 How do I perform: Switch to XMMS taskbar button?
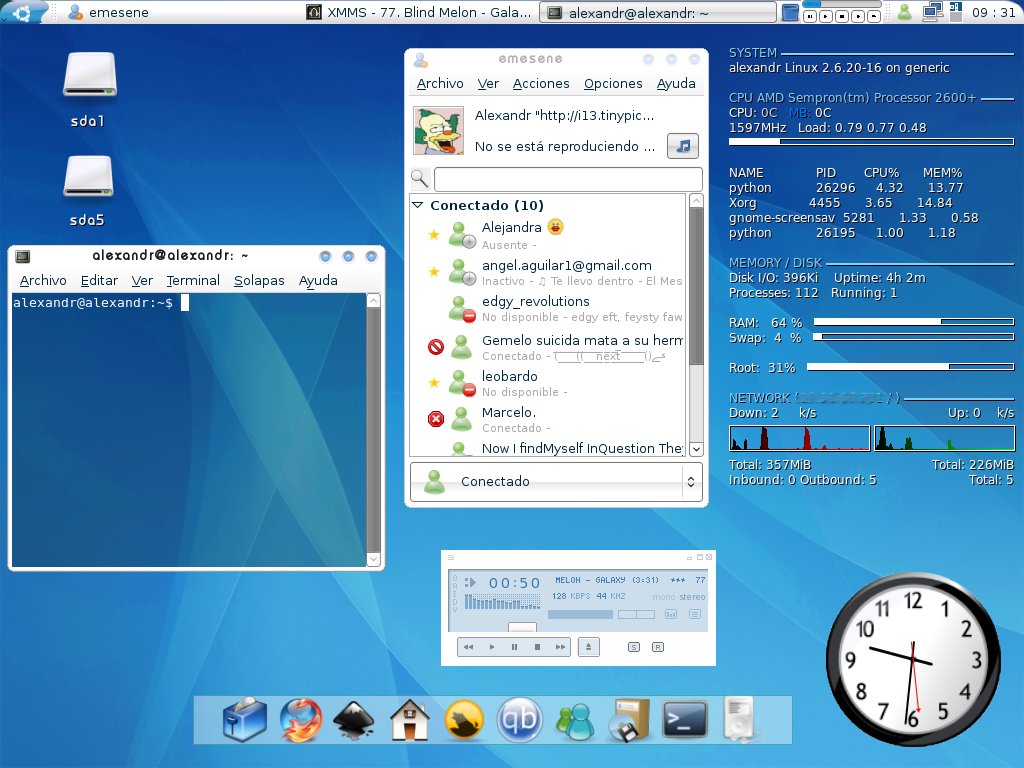tap(419, 12)
